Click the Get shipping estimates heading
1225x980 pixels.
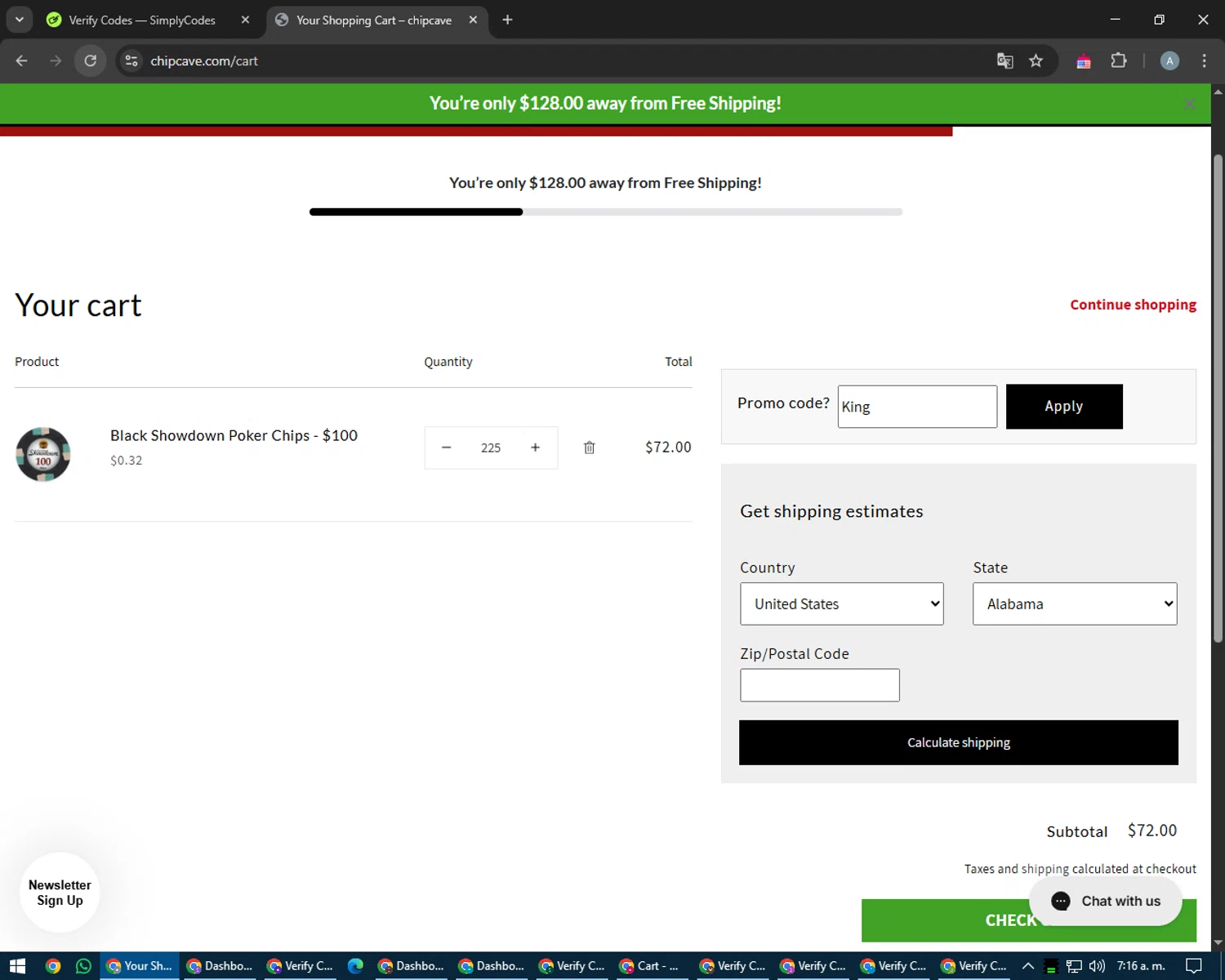(831, 511)
